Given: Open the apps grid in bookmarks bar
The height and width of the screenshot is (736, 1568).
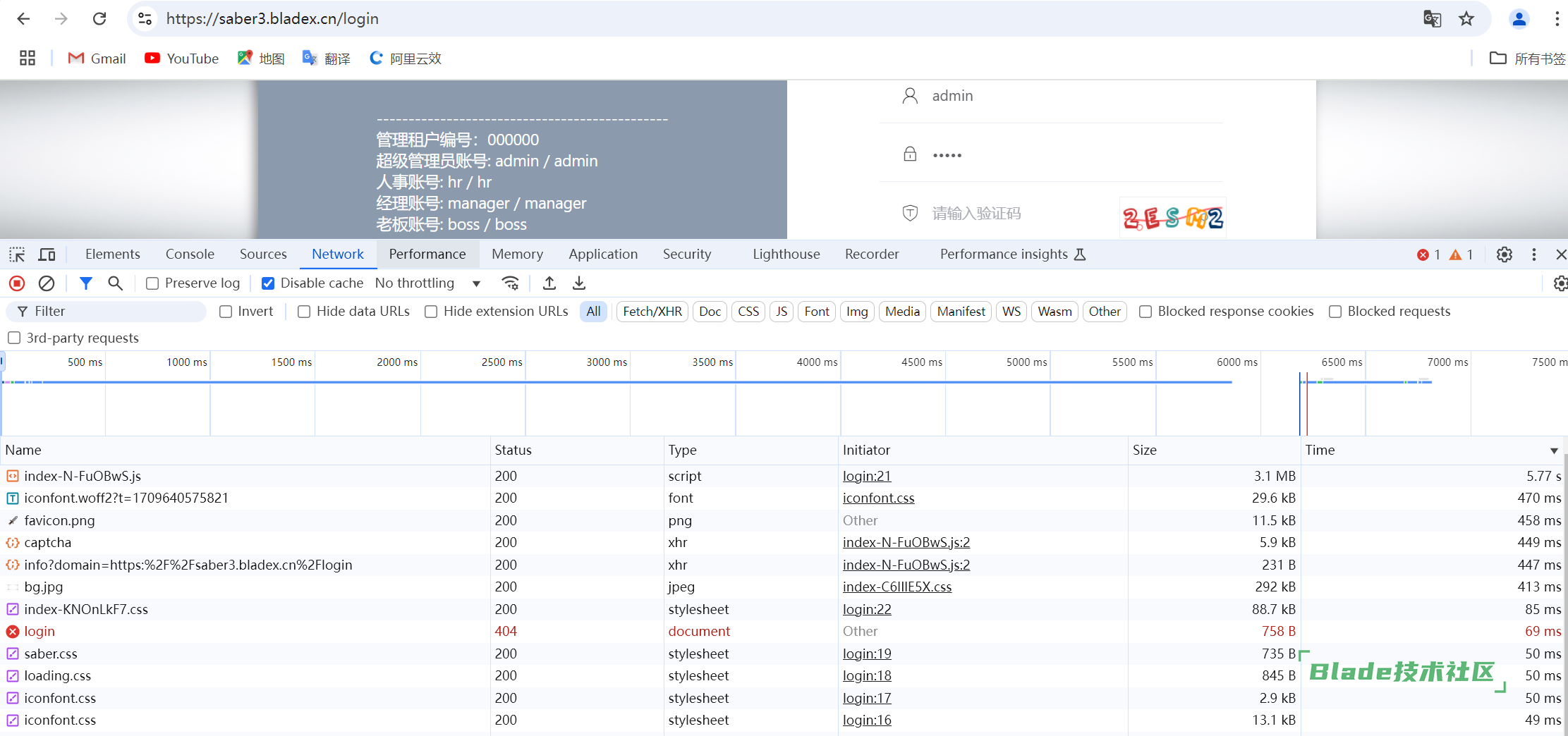Looking at the screenshot, I should point(28,58).
